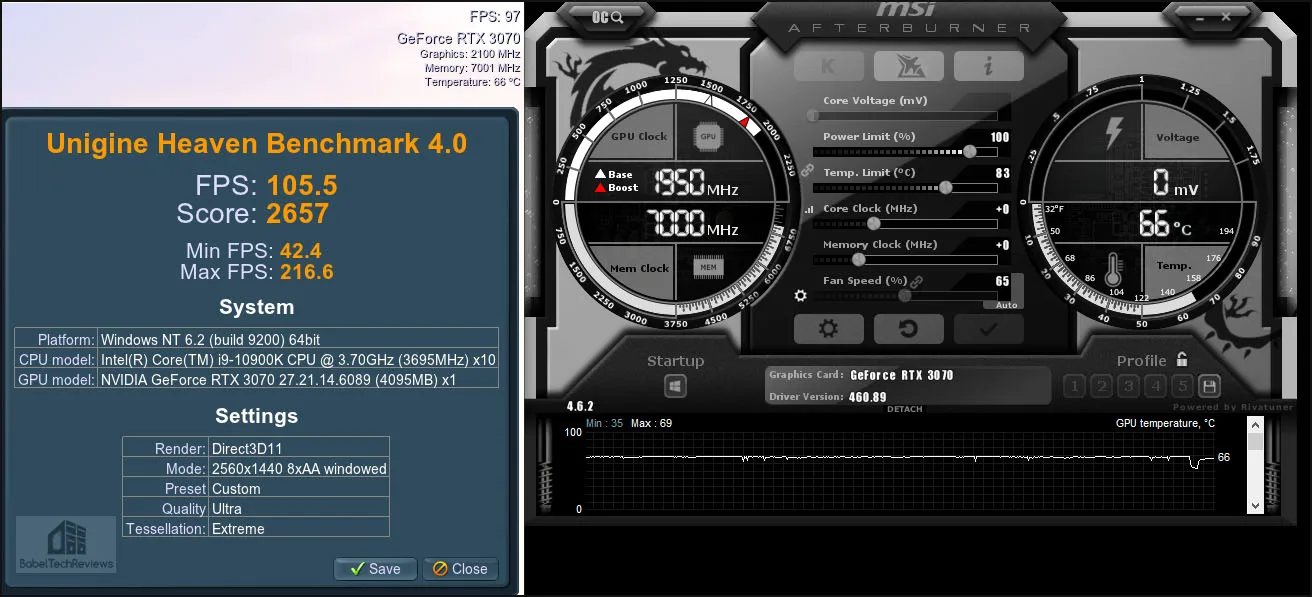Open the OC Scanner in Afterburner
This screenshot has width=1312, height=597.
pyautogui.click(x=605, y=16)
